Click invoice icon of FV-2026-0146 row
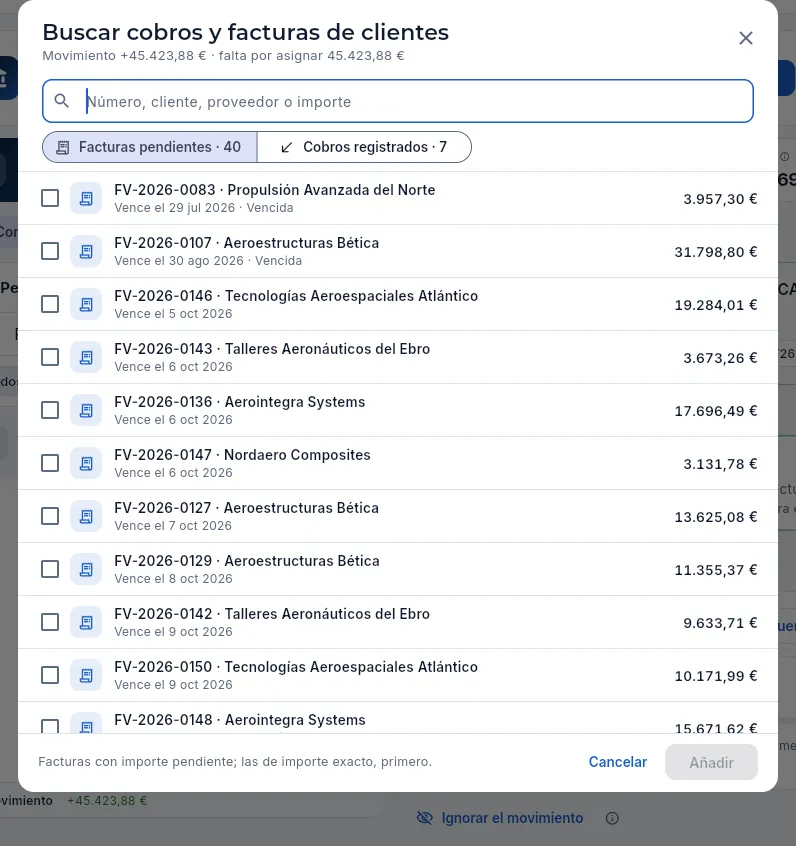The image size is (796, 846). tap(86, 304)
